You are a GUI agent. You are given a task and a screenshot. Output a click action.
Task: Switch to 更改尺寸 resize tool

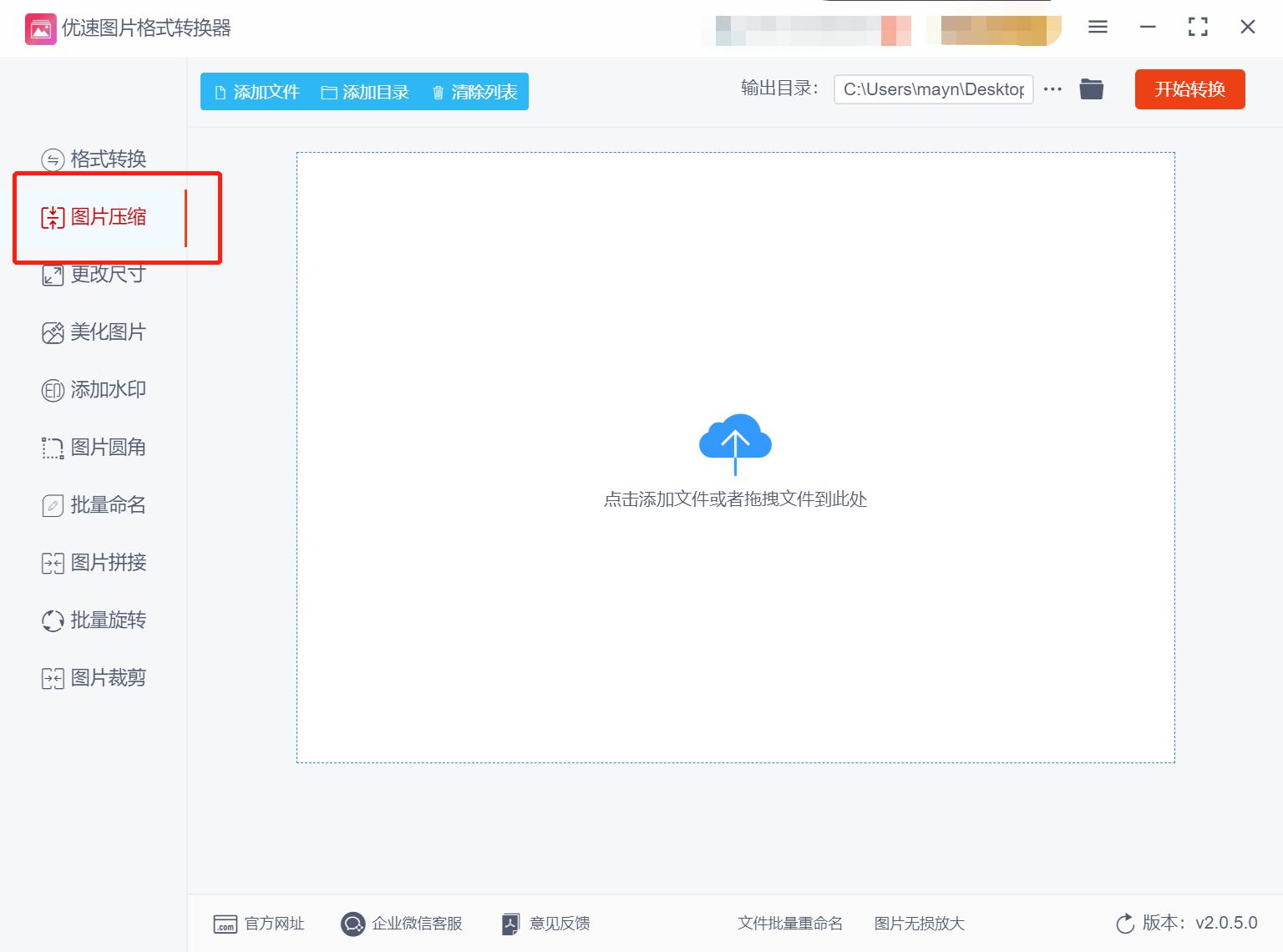[107, 274]
